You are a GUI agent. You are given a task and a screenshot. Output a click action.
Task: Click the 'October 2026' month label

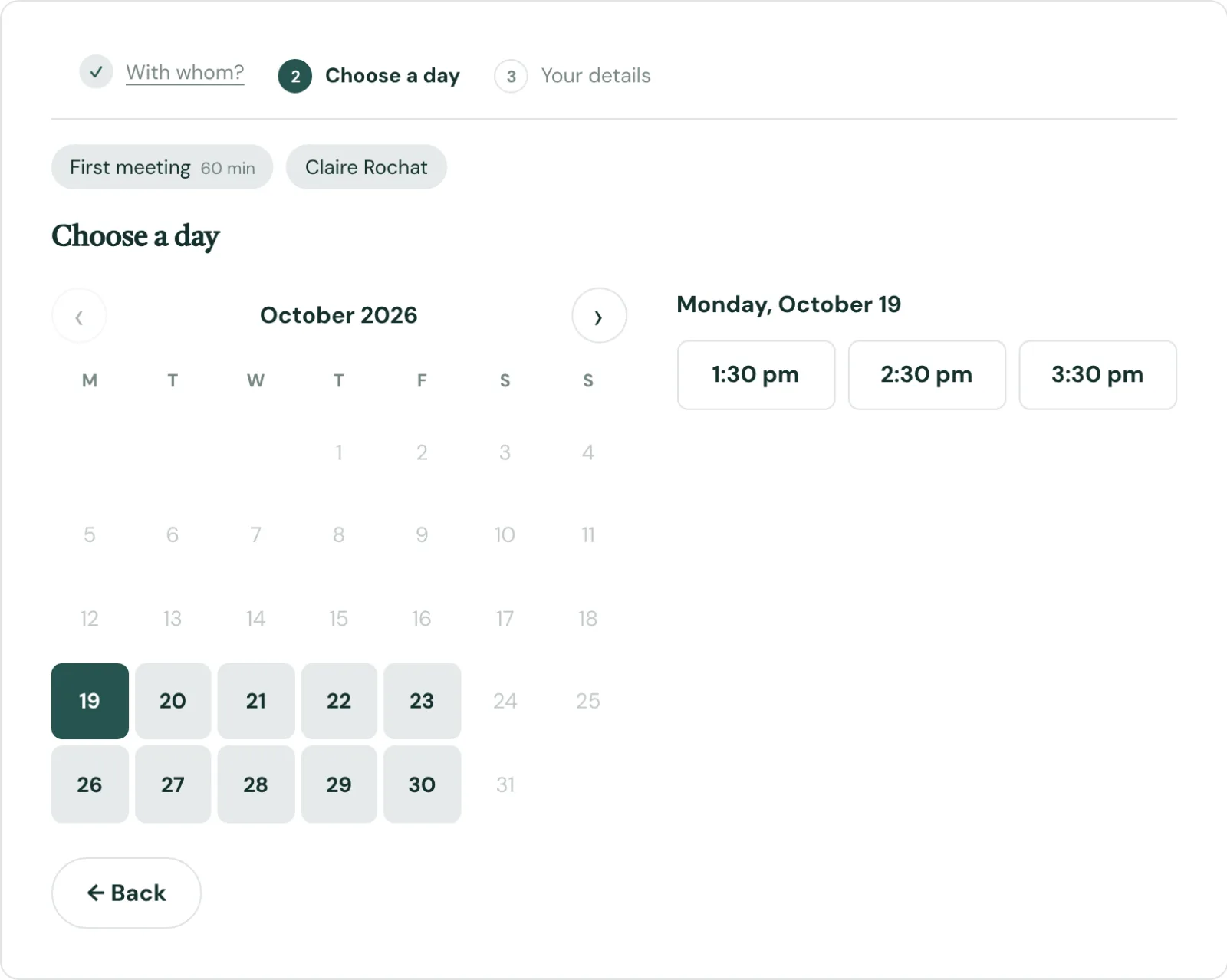pos(339,315)
